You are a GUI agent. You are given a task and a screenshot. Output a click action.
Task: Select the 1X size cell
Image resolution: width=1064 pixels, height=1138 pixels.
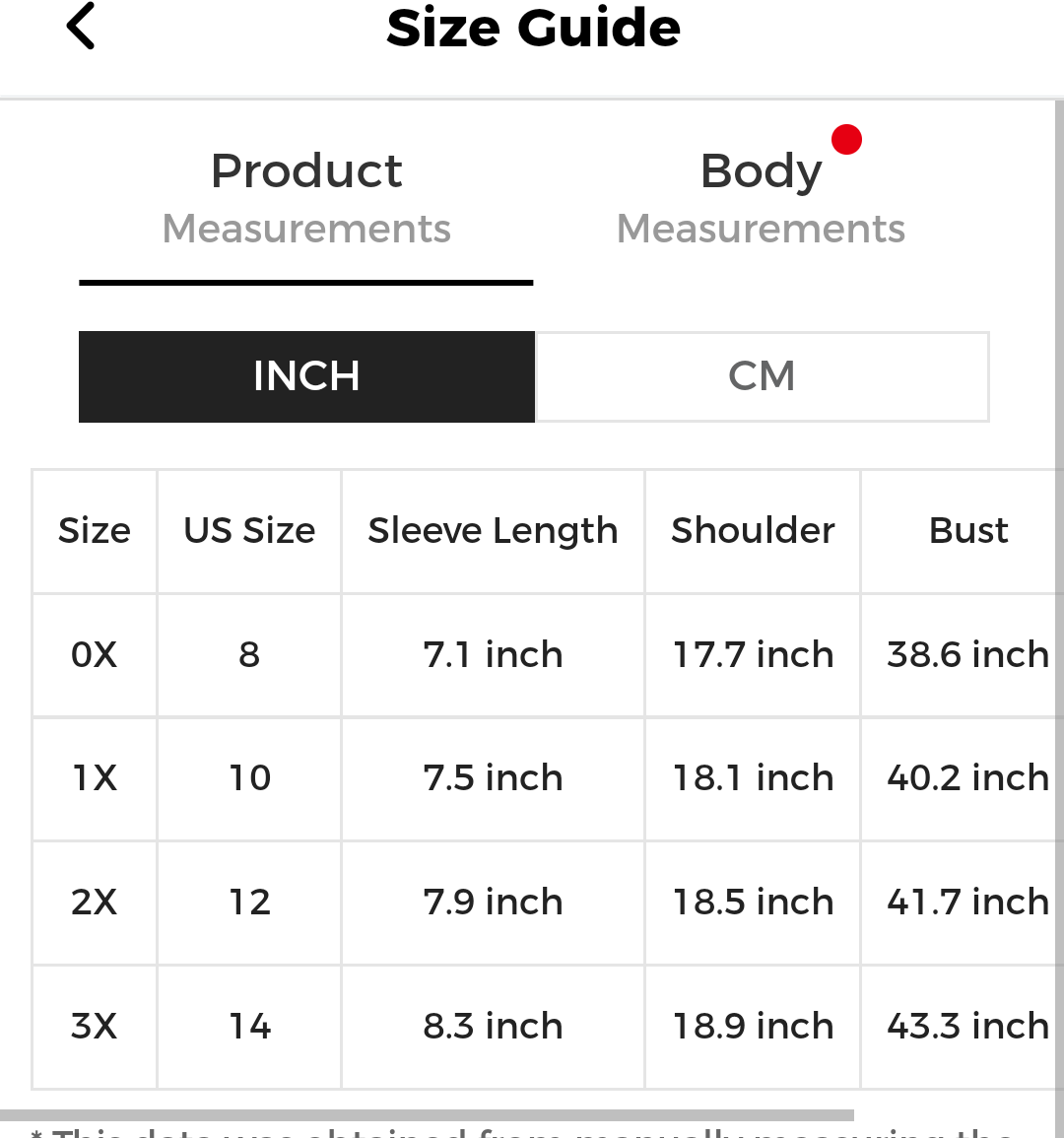pos(95,778)
